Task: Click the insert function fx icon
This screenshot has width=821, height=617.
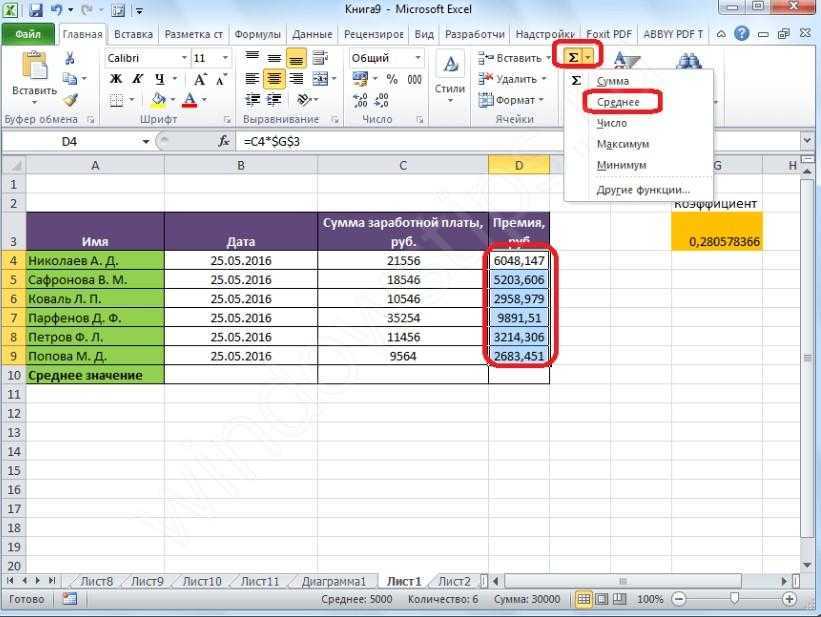Action: pyautogui.click(x=224, y=142)
